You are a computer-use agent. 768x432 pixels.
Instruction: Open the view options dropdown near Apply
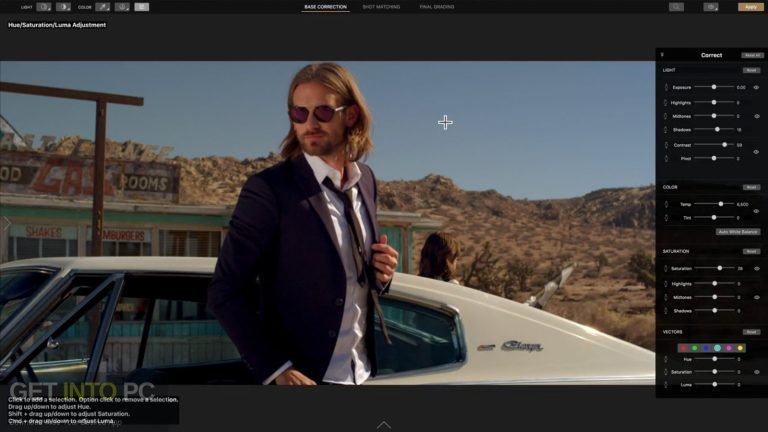point(711,7)
